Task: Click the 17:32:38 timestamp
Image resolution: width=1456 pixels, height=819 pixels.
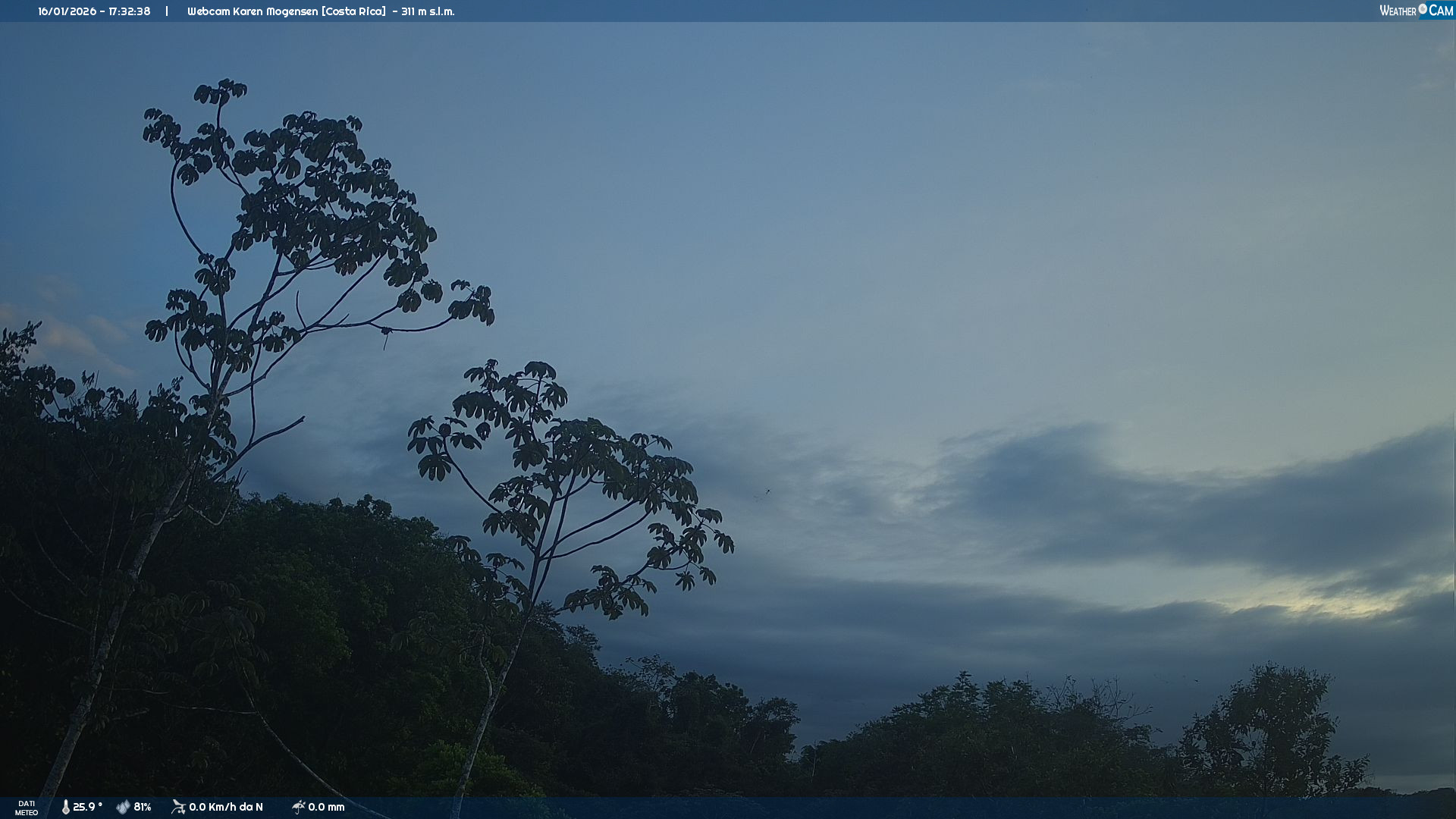Action: point(129,11)
